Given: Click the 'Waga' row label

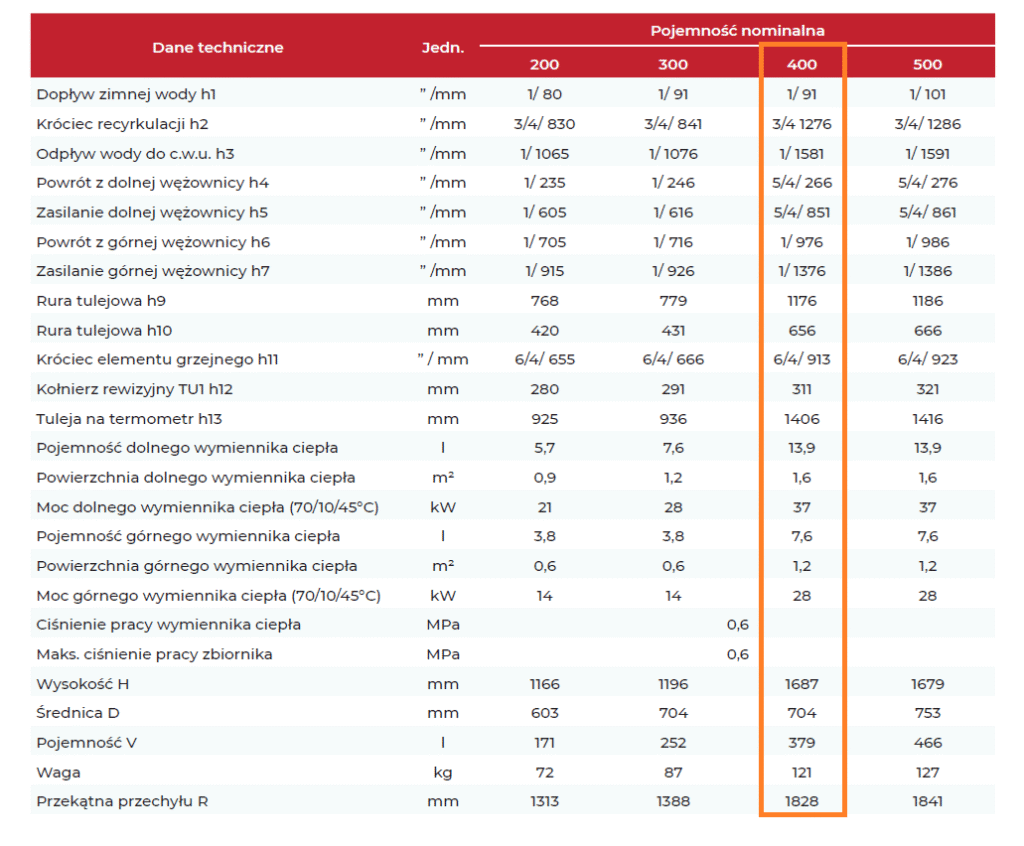Looking at the screenshot, I should coord(58,772).
